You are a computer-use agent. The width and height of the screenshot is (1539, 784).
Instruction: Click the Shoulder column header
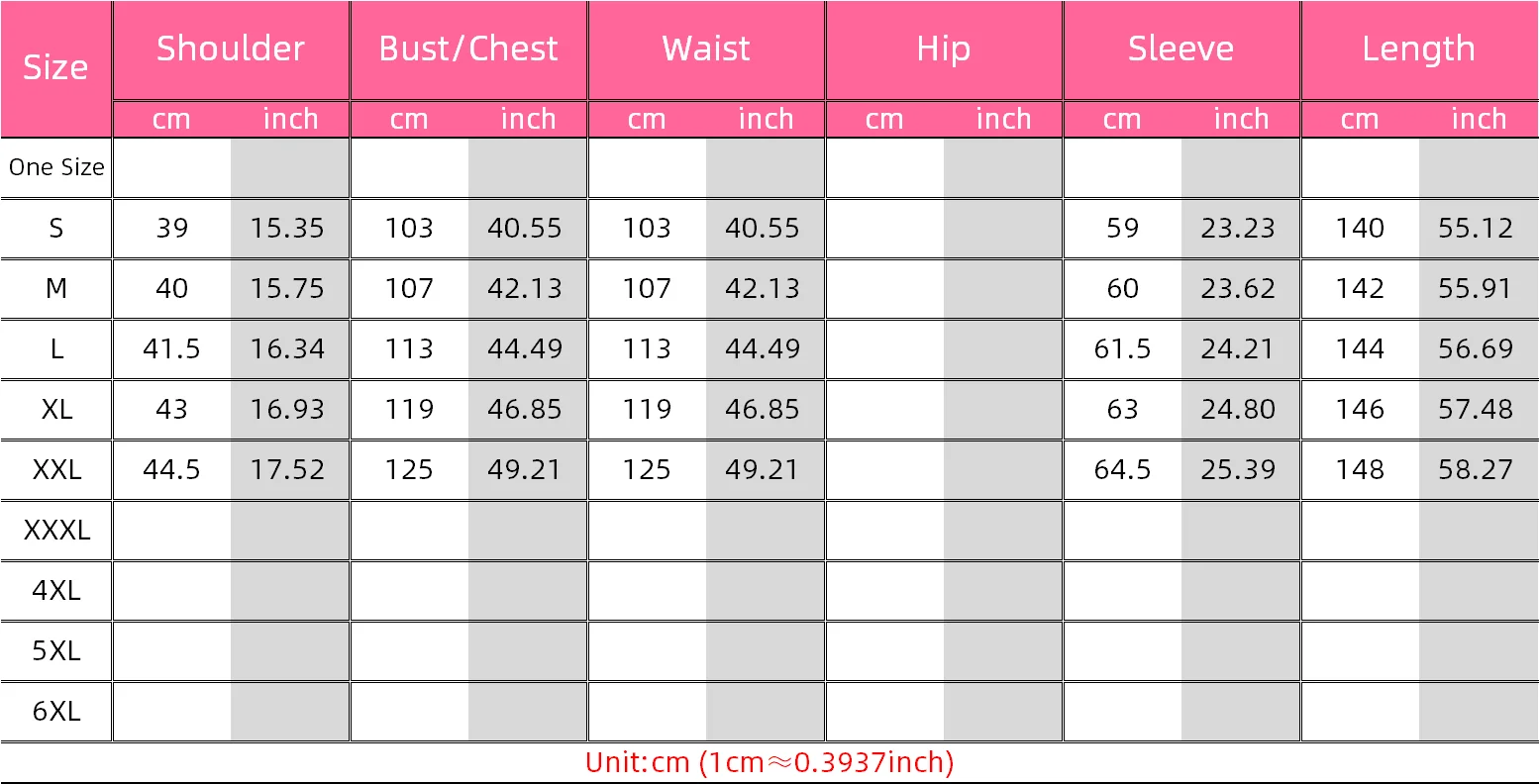231,49
